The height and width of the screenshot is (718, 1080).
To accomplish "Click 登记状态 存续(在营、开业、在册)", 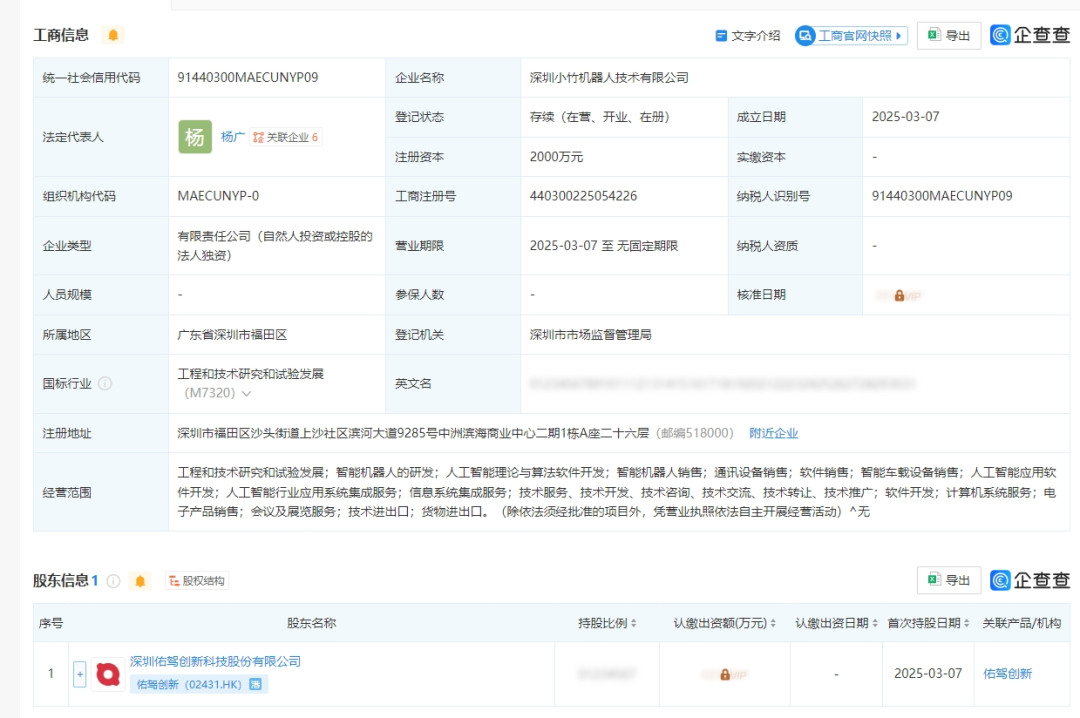I will [600, 117].
